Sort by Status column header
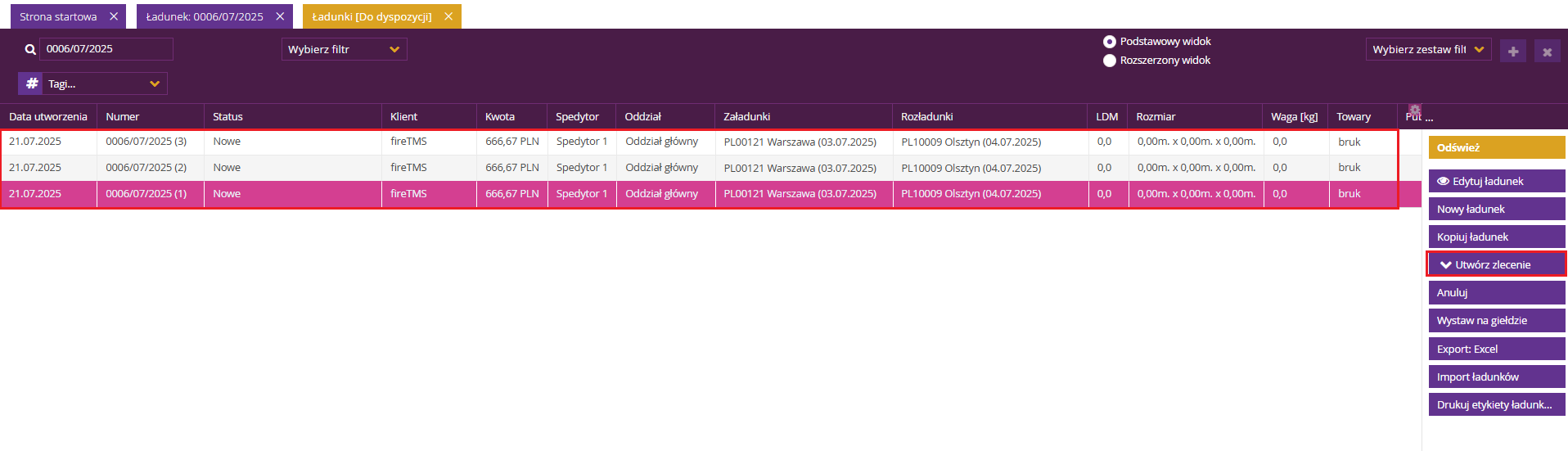1568x451 pixels. tap(293, 116)
